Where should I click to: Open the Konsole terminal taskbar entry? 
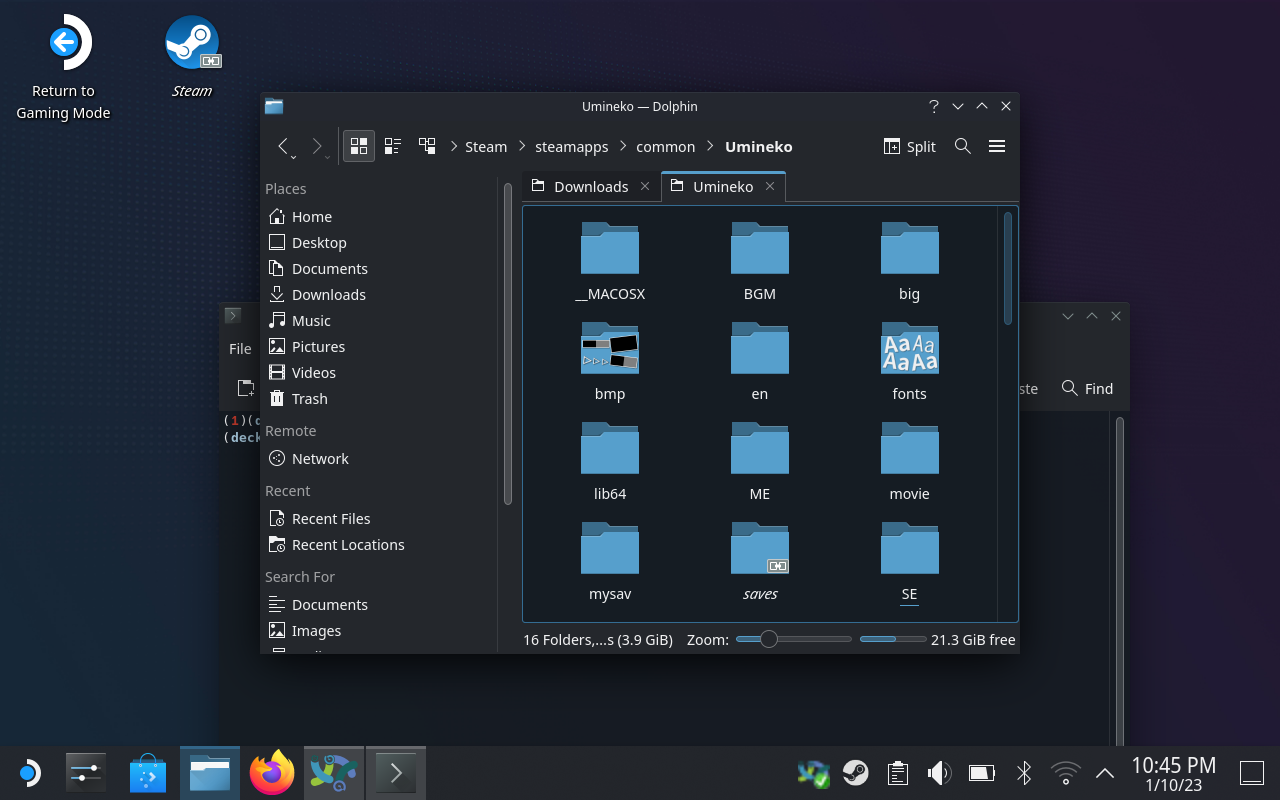click(396, 773)
